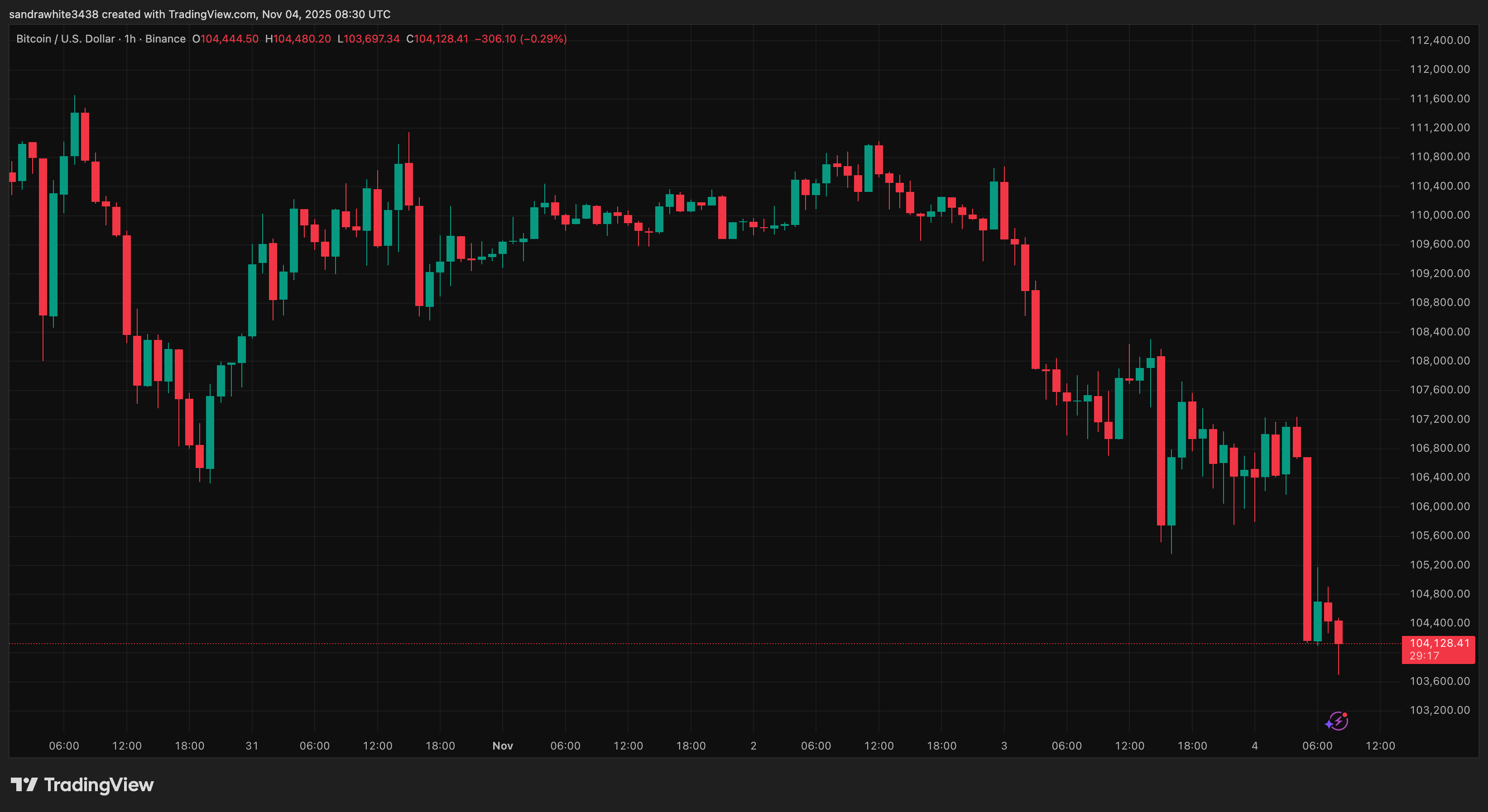The width and height of the screenshot is (1488, 812).
Task: Open the Bitcoin / U.S. Dollar symbol legend
Action: pyautogui.click(x=64, y=38)
